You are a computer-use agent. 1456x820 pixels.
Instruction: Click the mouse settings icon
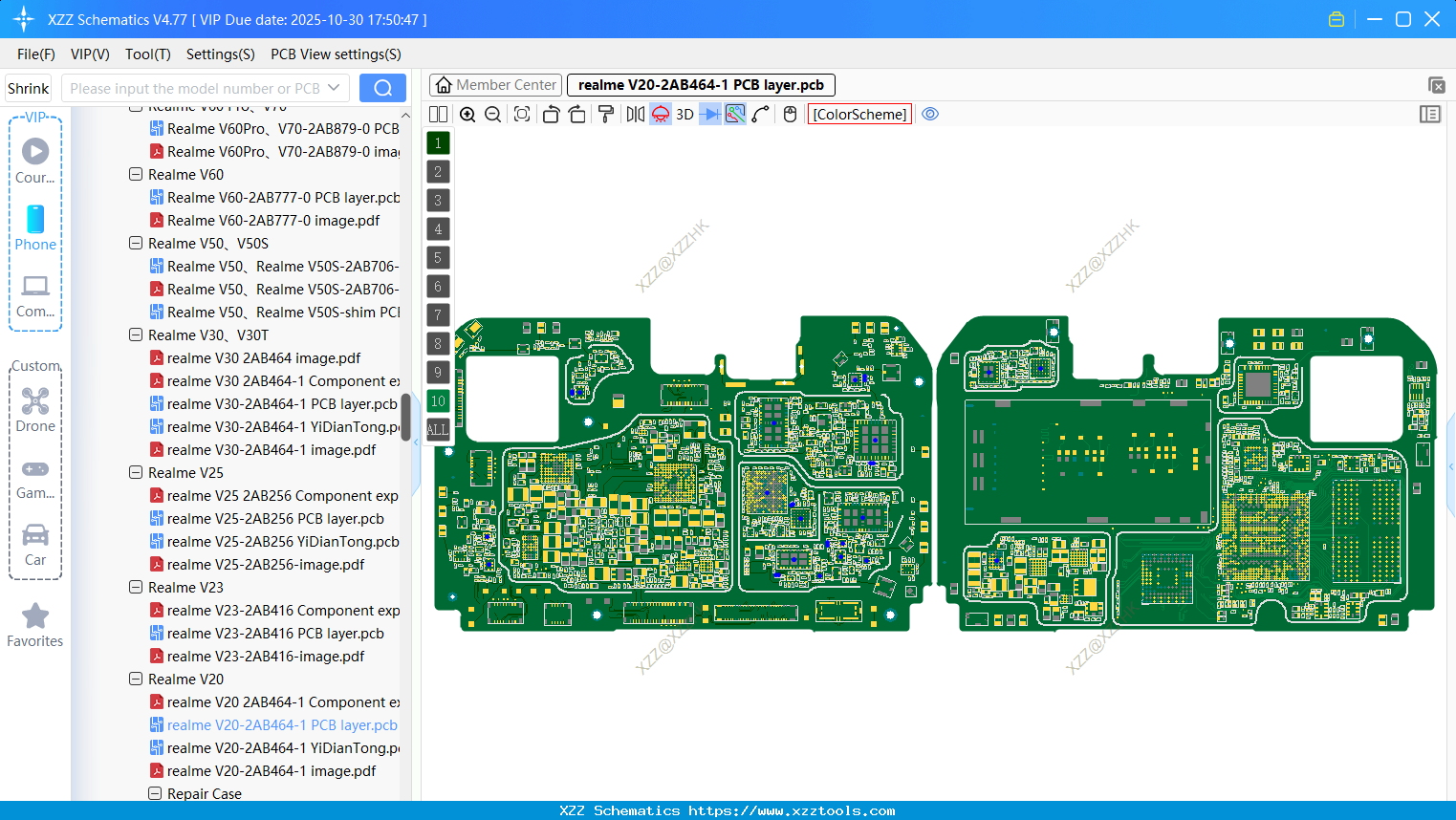(x=790, y=115)
